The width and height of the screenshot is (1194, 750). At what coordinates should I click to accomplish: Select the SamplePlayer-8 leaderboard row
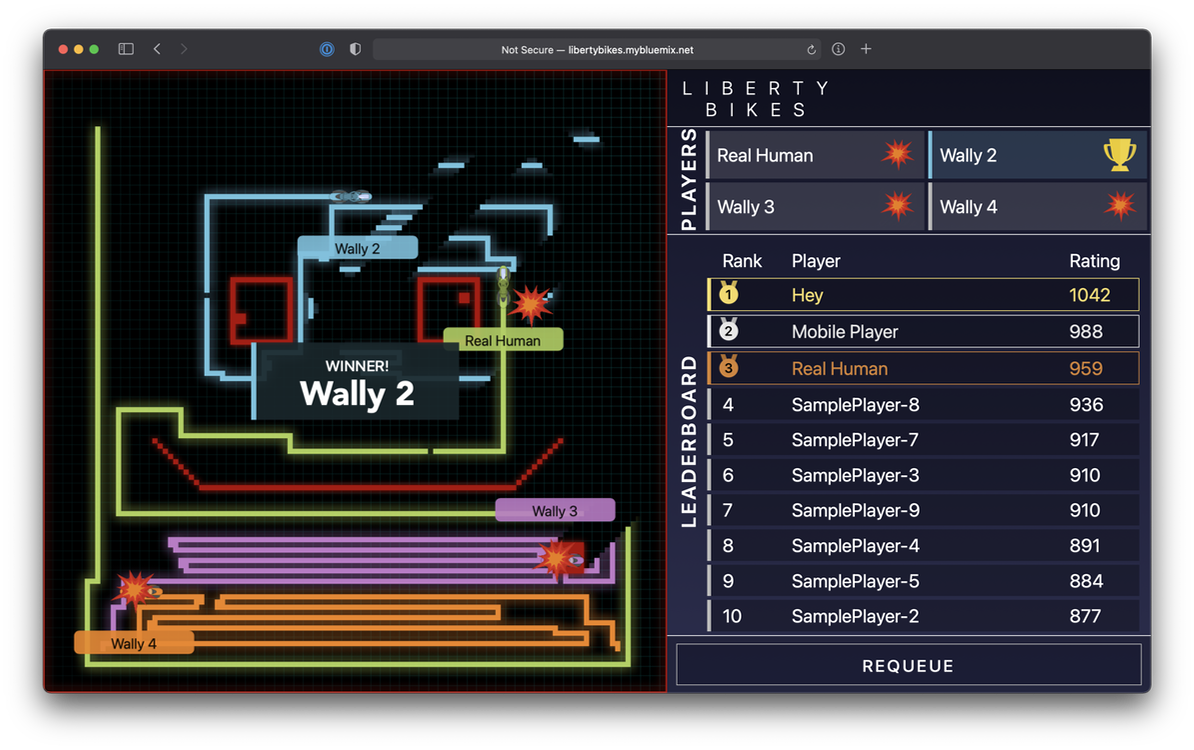(x=923, y=405)
